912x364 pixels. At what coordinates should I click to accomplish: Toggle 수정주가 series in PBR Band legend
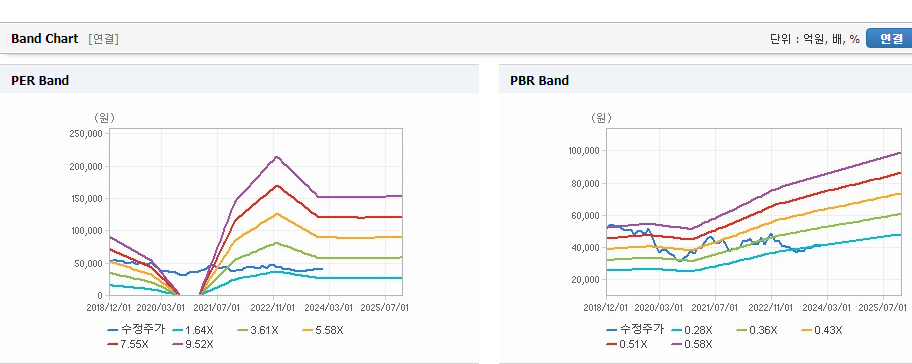click(634, 330)
